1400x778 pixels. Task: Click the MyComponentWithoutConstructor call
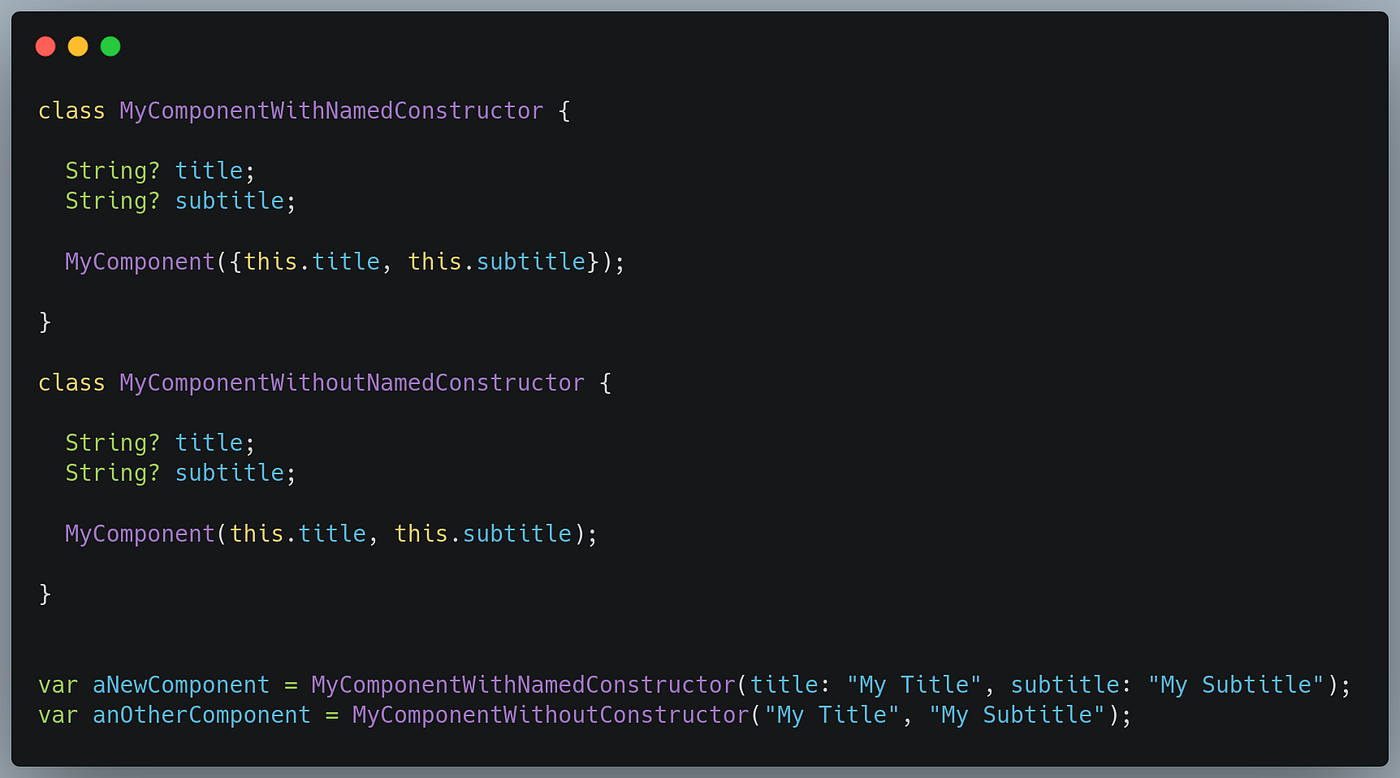(x=551, y=715)
